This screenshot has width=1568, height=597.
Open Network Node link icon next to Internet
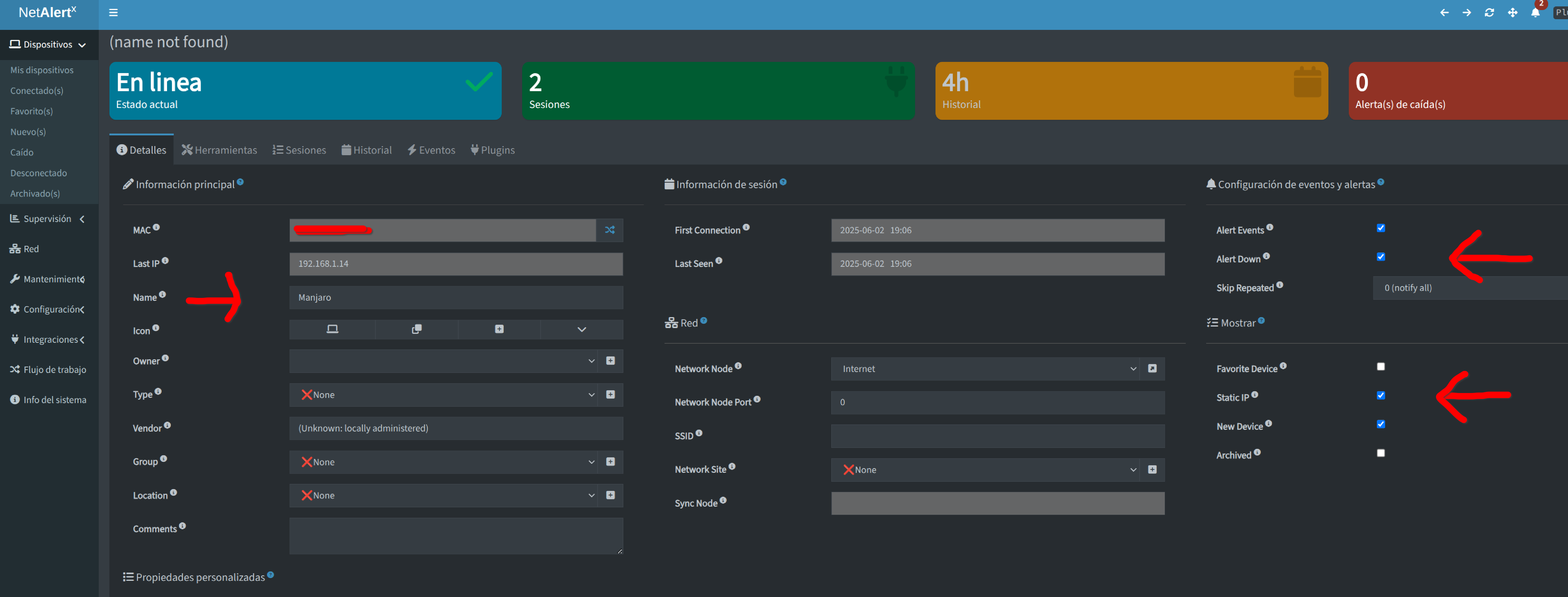(1152, 369)
